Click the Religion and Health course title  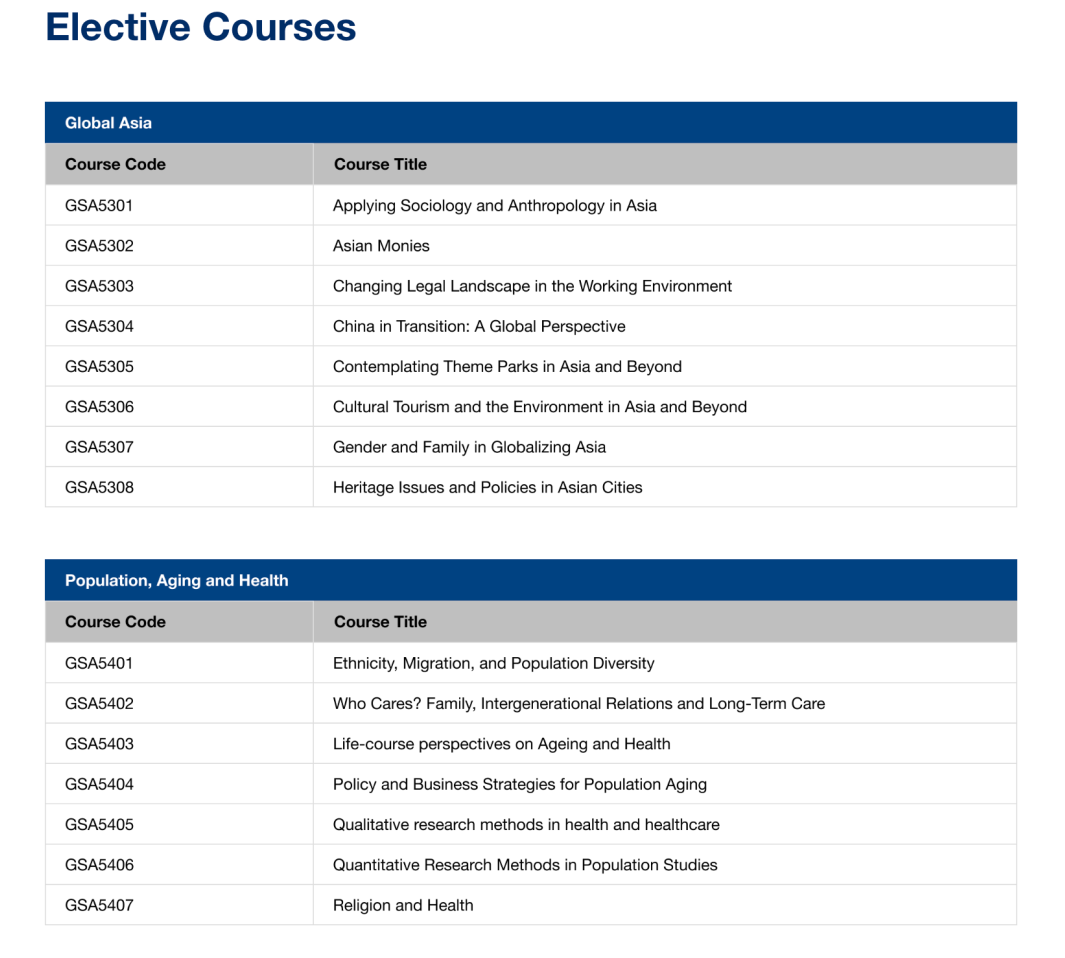[x=403, y=905]
